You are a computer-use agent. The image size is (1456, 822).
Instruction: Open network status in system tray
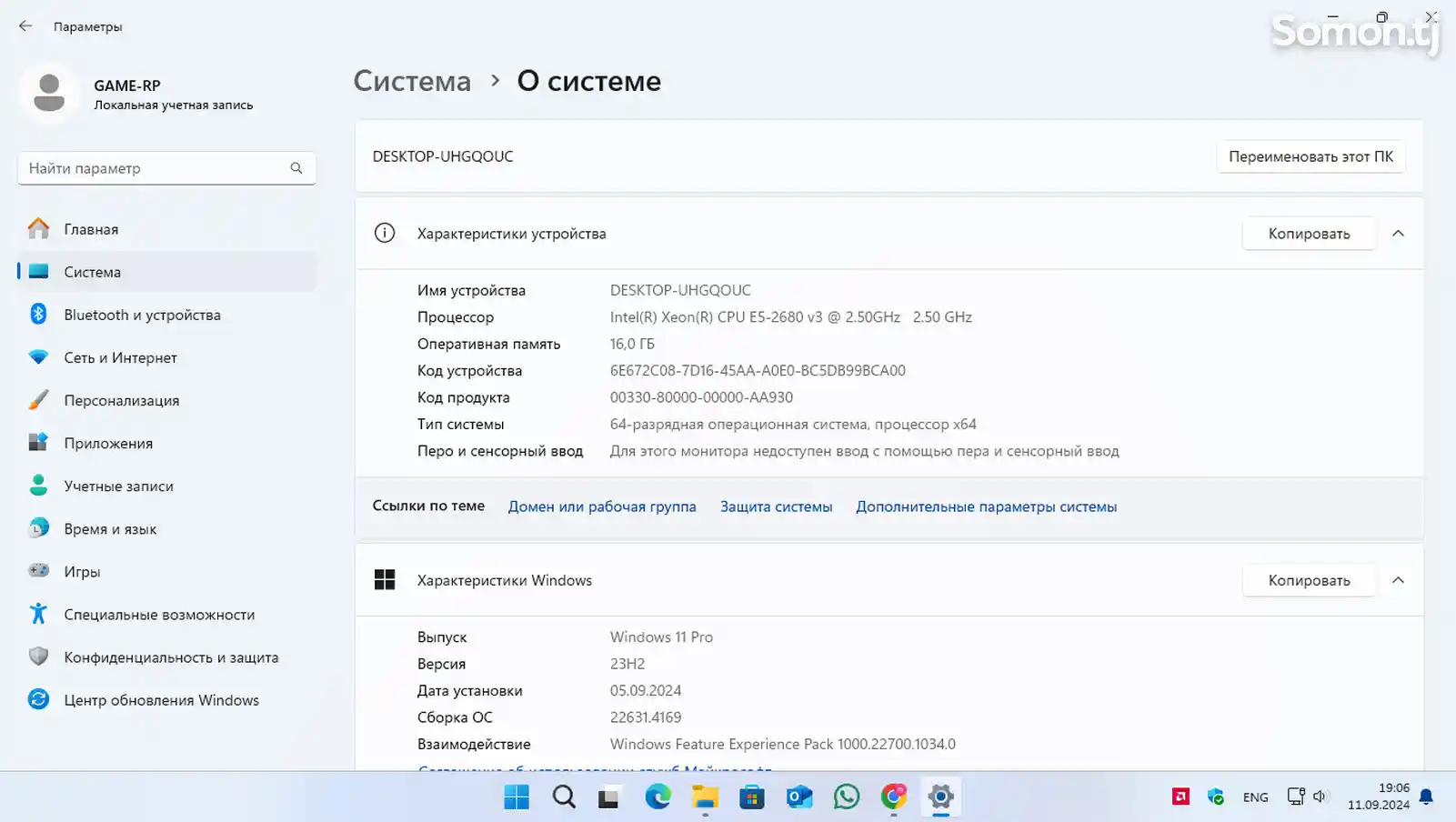[1296, 797]
